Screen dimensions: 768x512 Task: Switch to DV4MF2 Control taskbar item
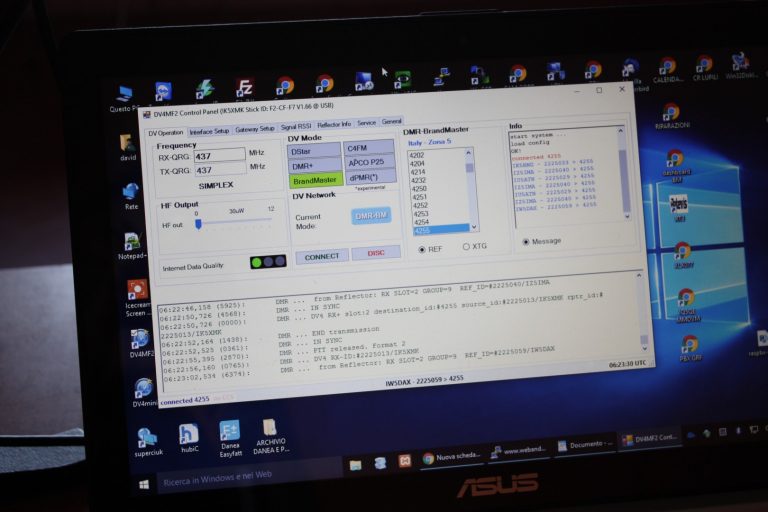650,439
